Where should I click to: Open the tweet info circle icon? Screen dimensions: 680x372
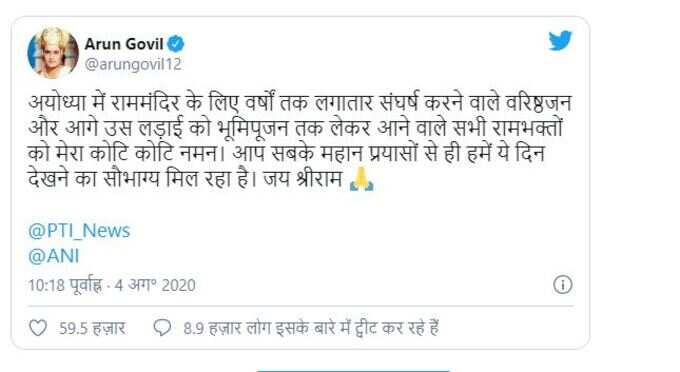coord(562,285)
